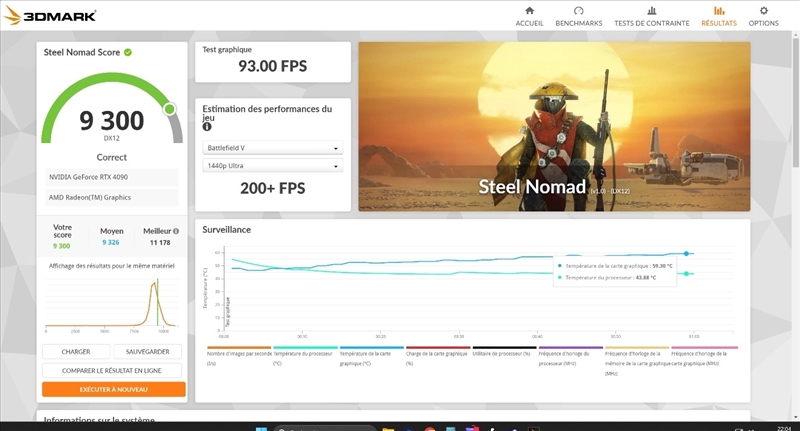Click the Test graphique label

click(227, 49)
